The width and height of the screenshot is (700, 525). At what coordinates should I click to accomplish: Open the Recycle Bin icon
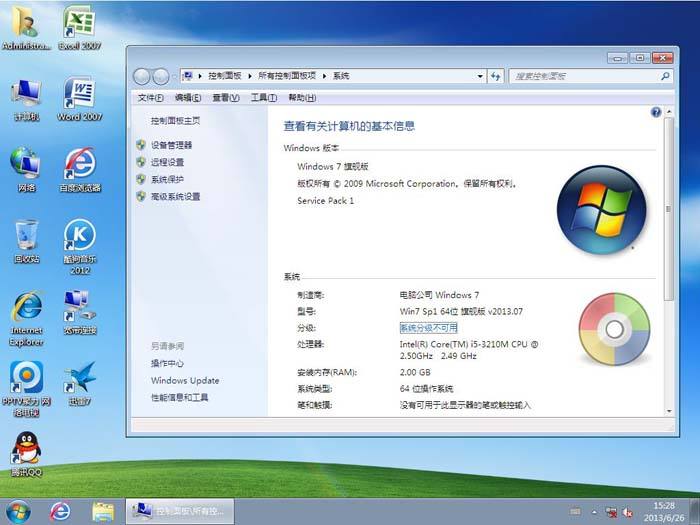point(26,237)
